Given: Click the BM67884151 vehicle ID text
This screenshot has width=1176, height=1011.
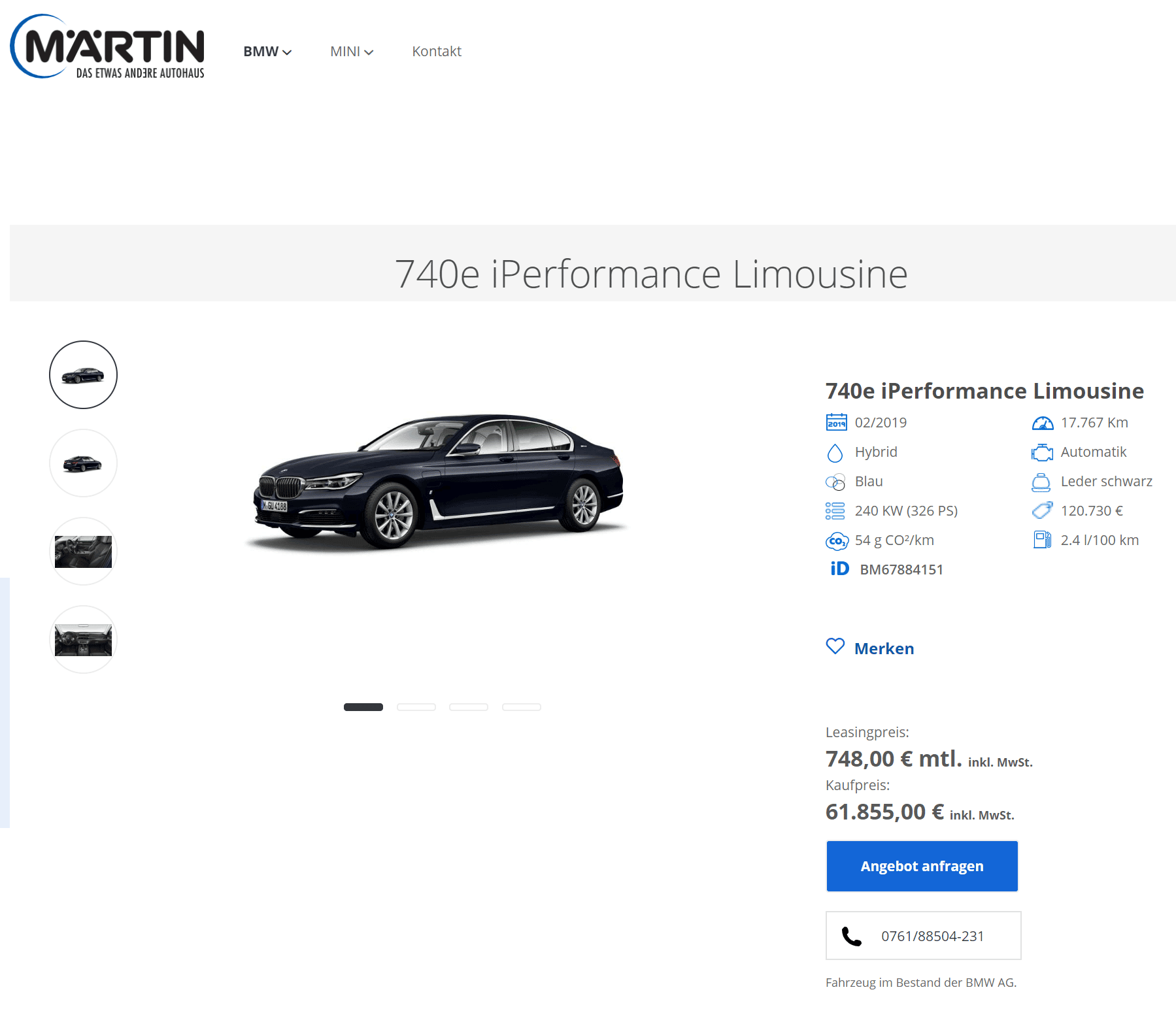Looking at the screenshot, I should [901, 570].
